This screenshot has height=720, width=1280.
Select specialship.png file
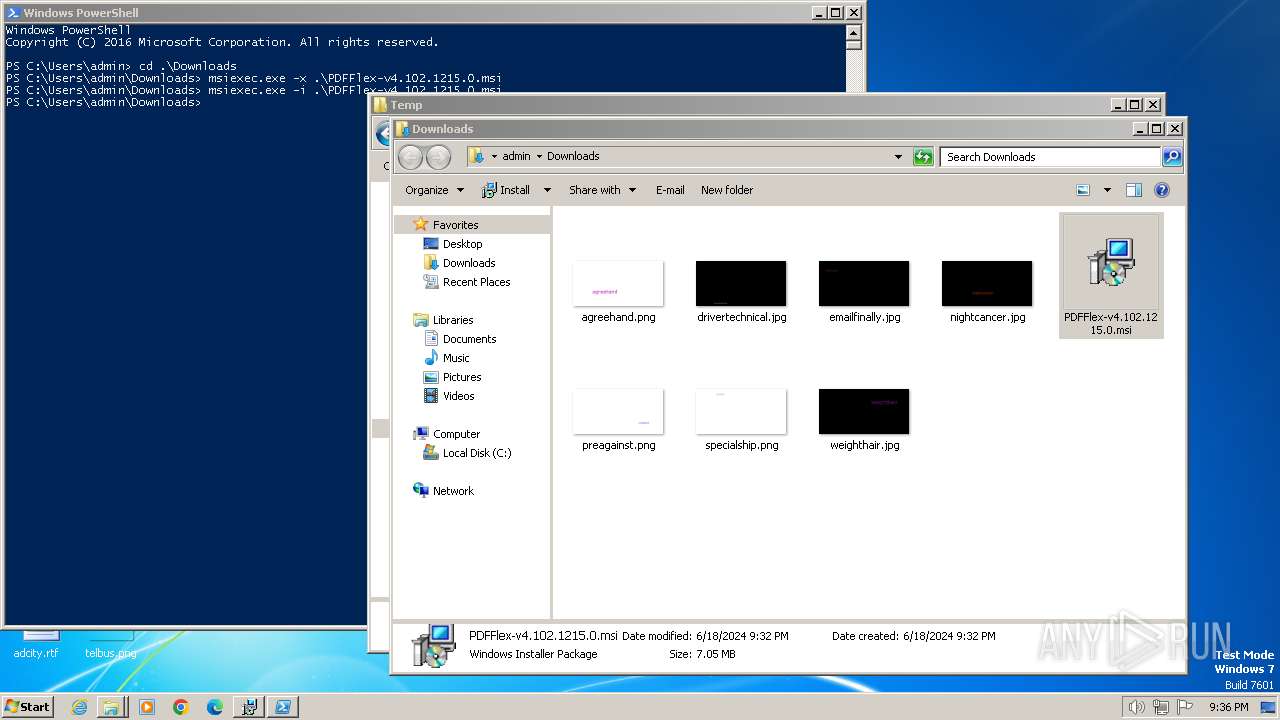click(x=741, y=420)
